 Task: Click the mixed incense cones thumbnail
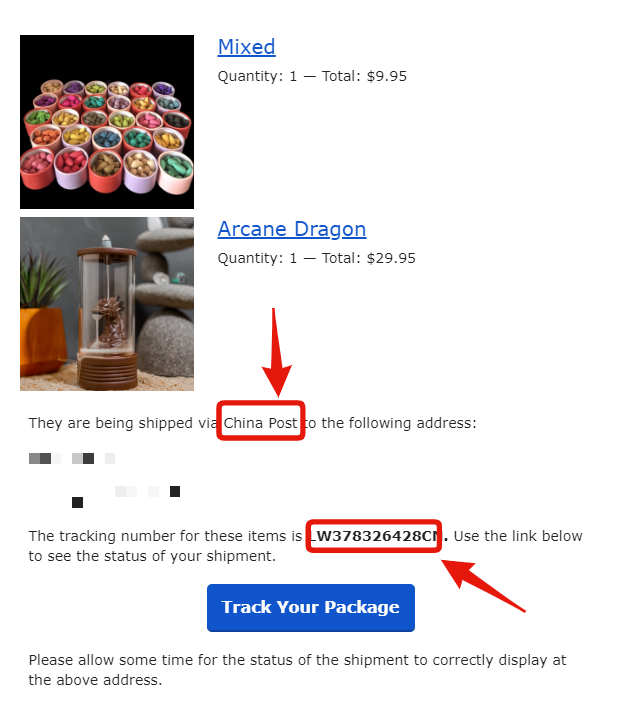[107, 122]
